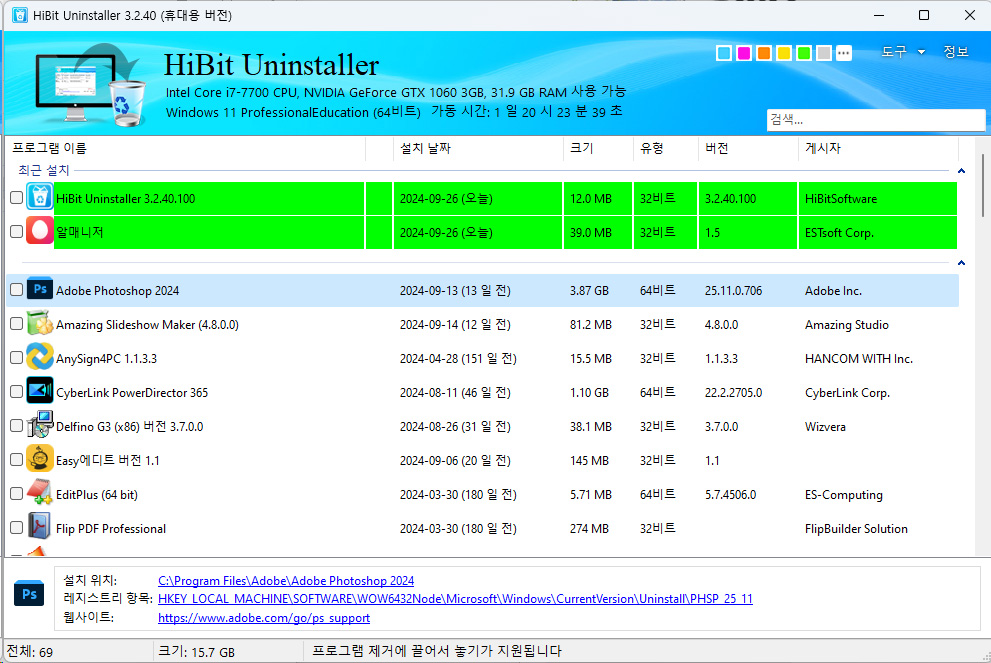Click the Delfino G3 icon

(39, 425)
